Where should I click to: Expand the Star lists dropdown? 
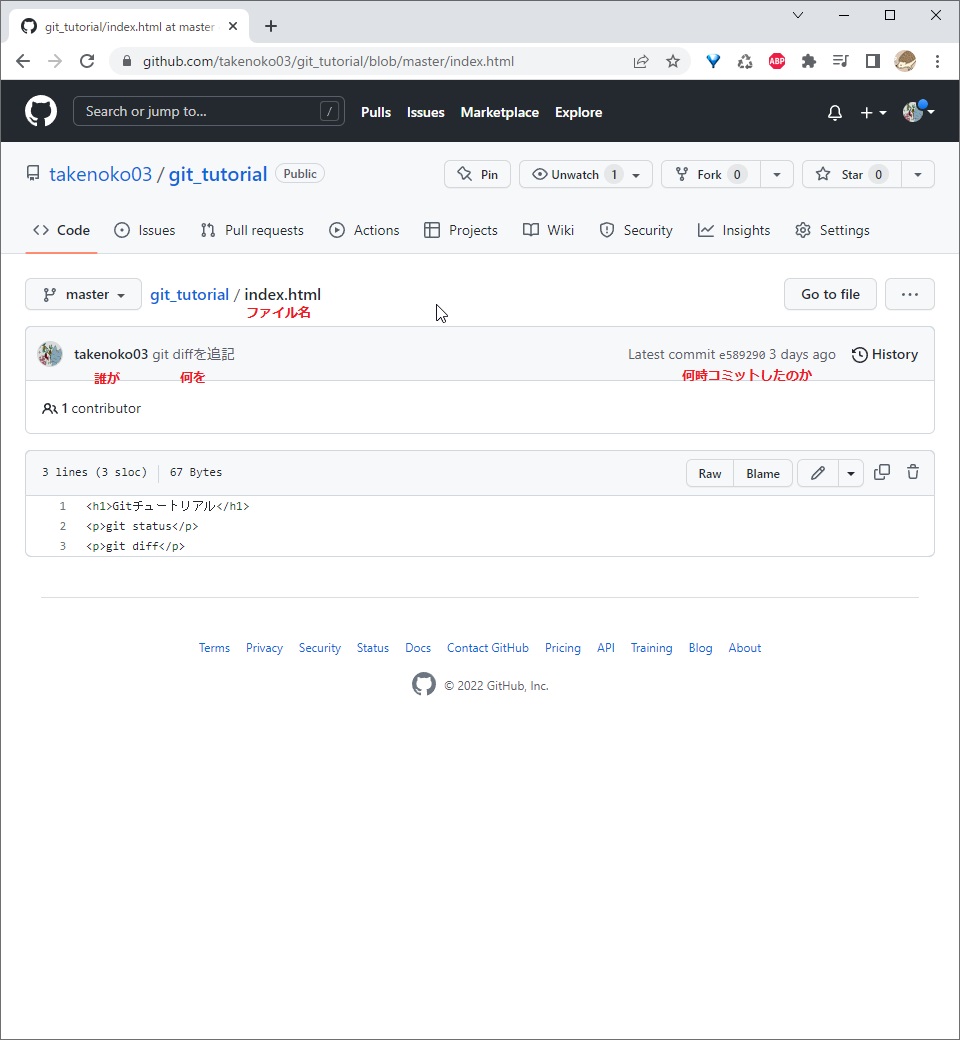(x=918, y=175)
